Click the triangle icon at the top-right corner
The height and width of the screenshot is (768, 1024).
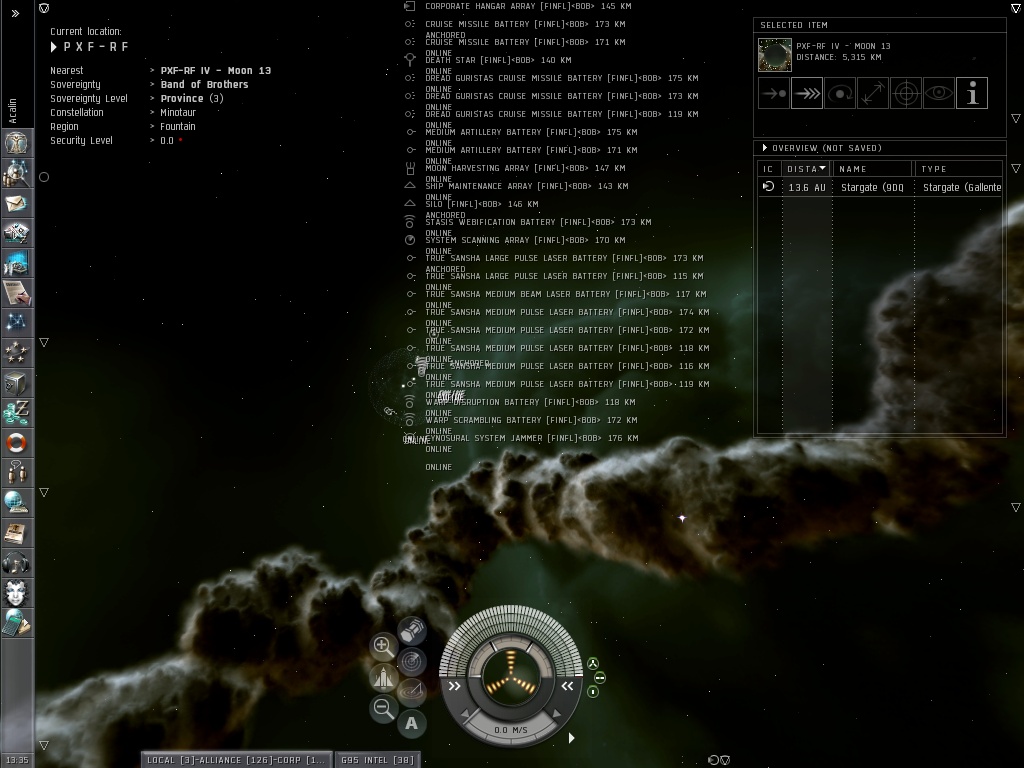point(1016,8)
